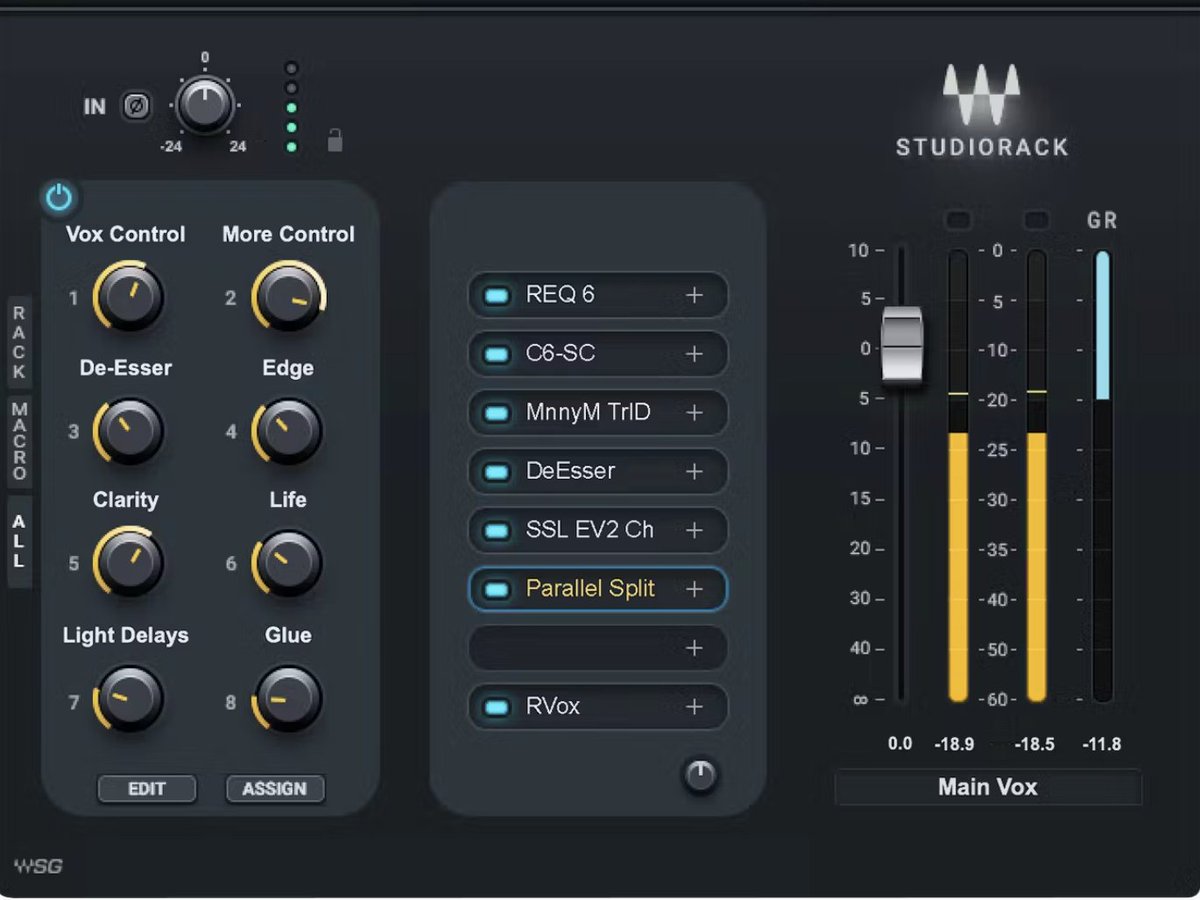
Task: Click the left peak value -18.9
Action: click(954, 744)
